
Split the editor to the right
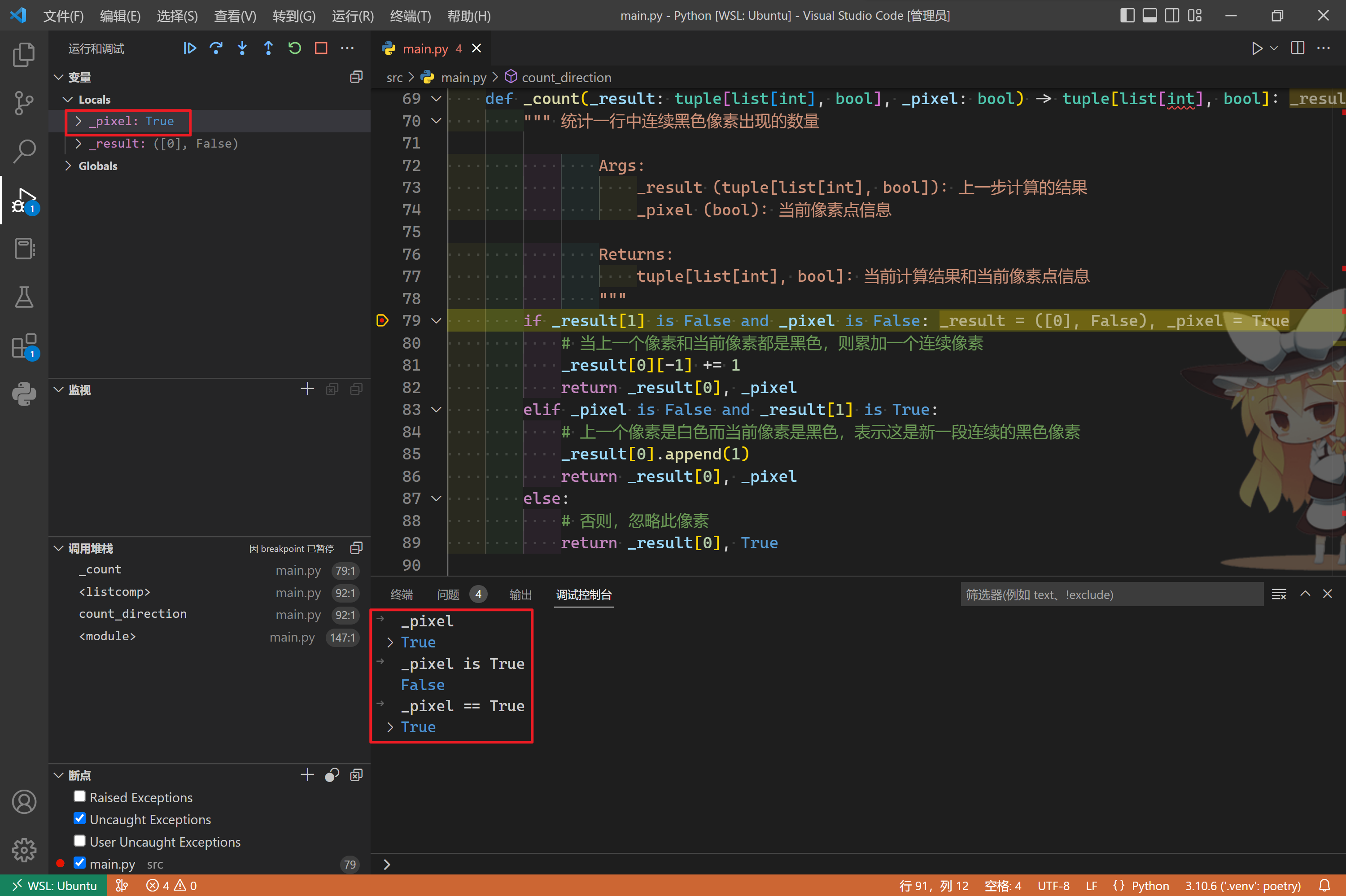1298,48
